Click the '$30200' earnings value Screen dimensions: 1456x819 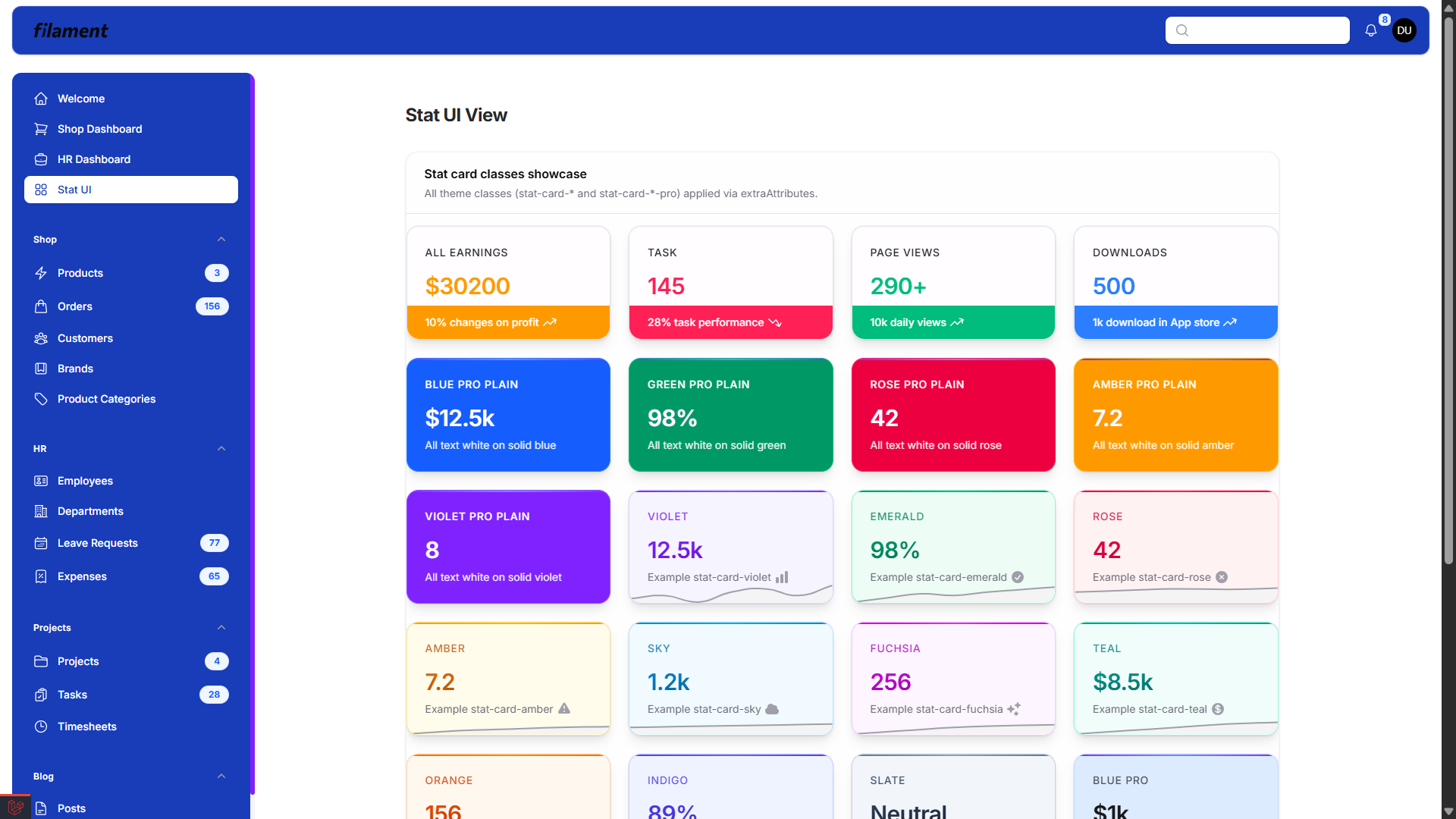467,287
